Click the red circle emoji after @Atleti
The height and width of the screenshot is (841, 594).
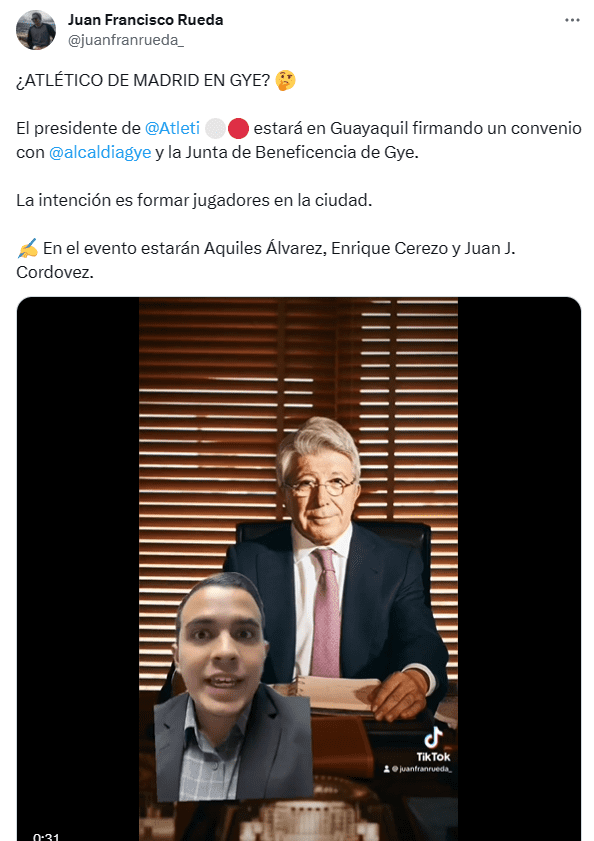238,129
